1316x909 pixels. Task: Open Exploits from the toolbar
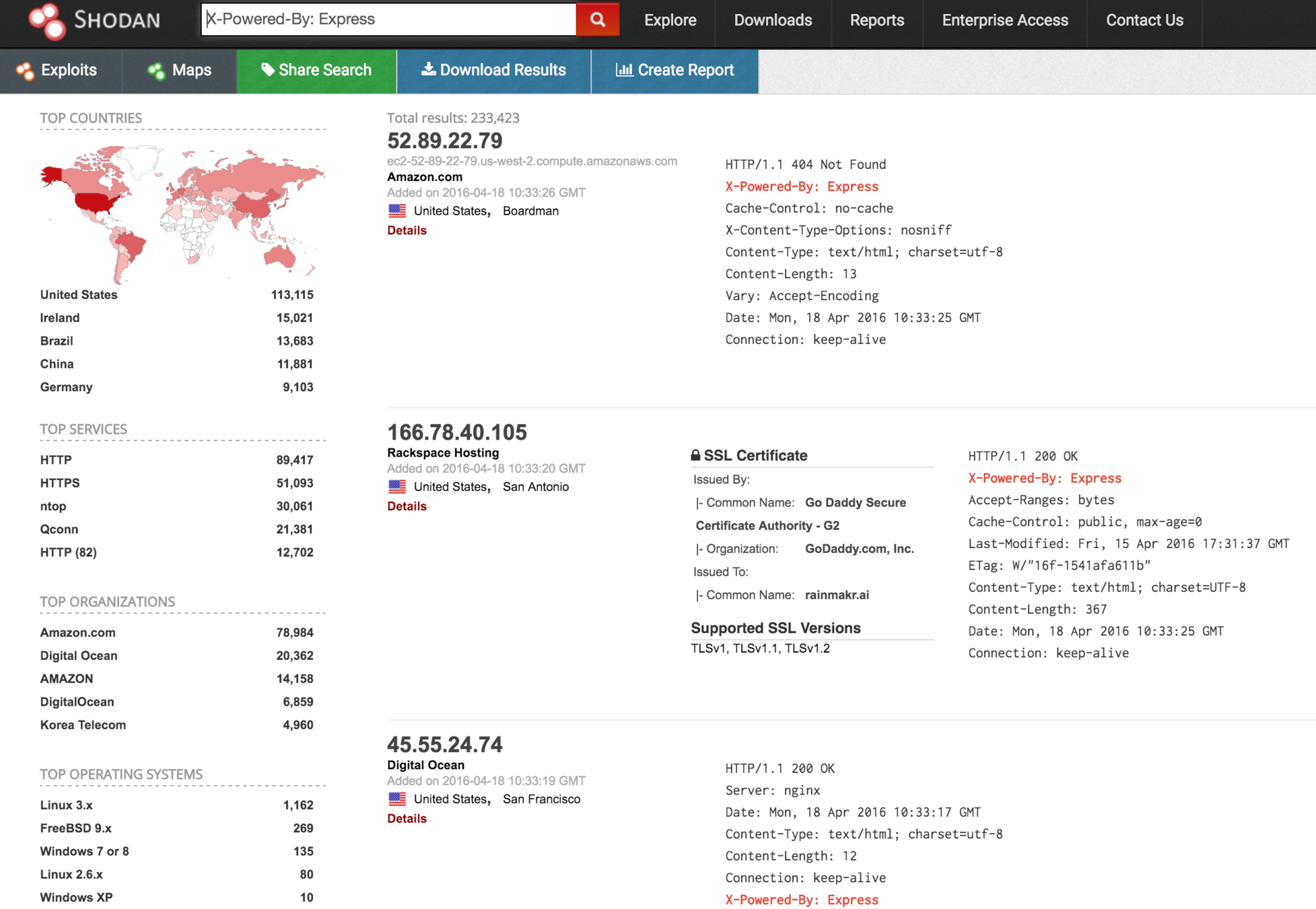60,70
